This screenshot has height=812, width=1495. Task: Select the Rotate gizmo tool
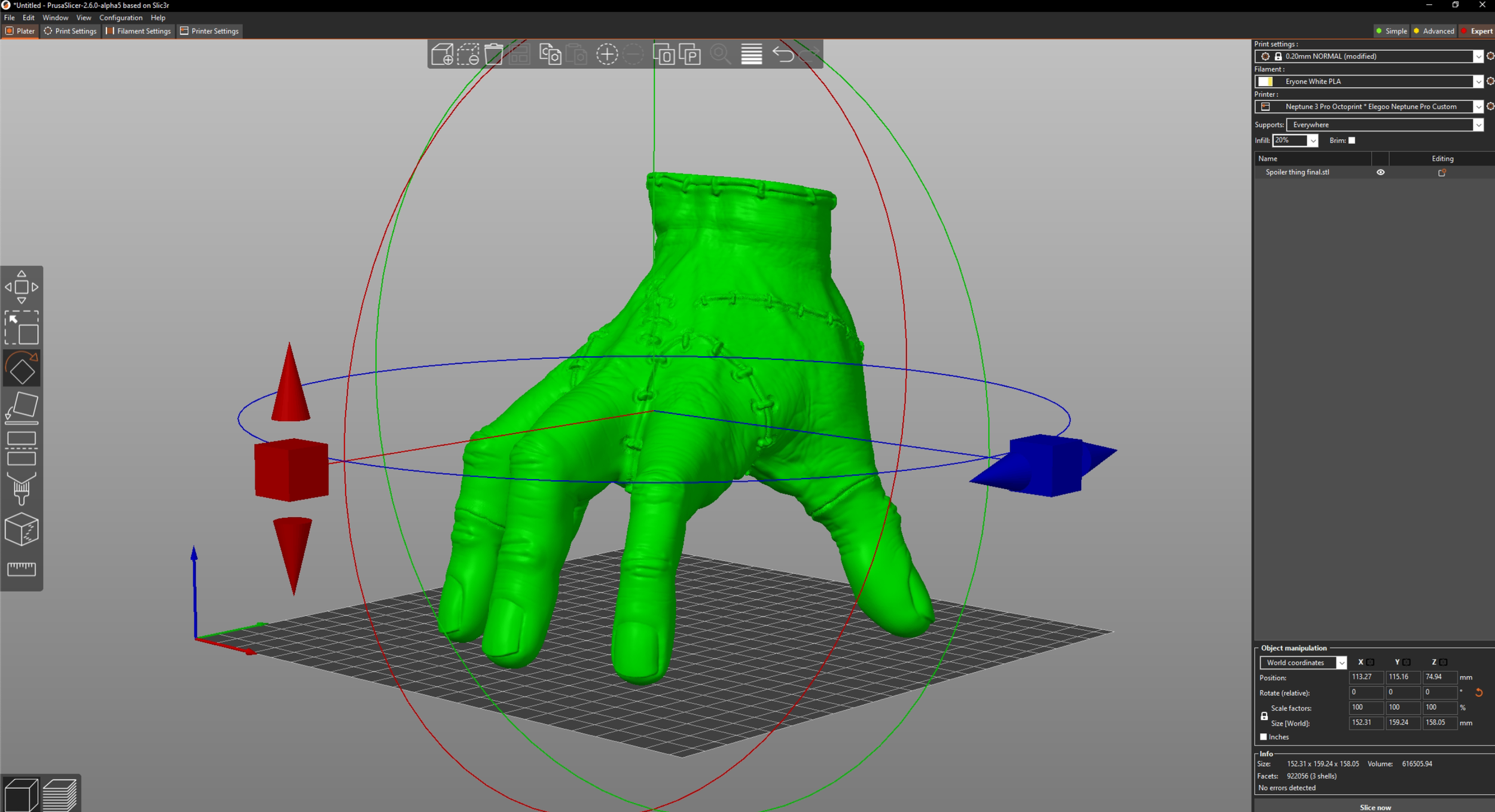tap(22, 368)
